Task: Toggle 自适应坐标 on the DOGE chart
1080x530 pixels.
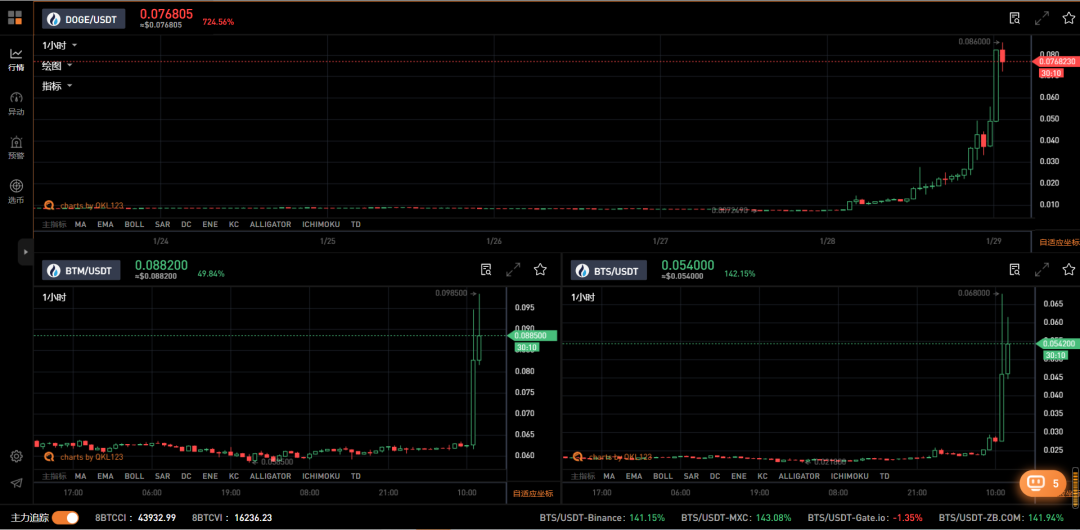Action: click(1059, 242)
